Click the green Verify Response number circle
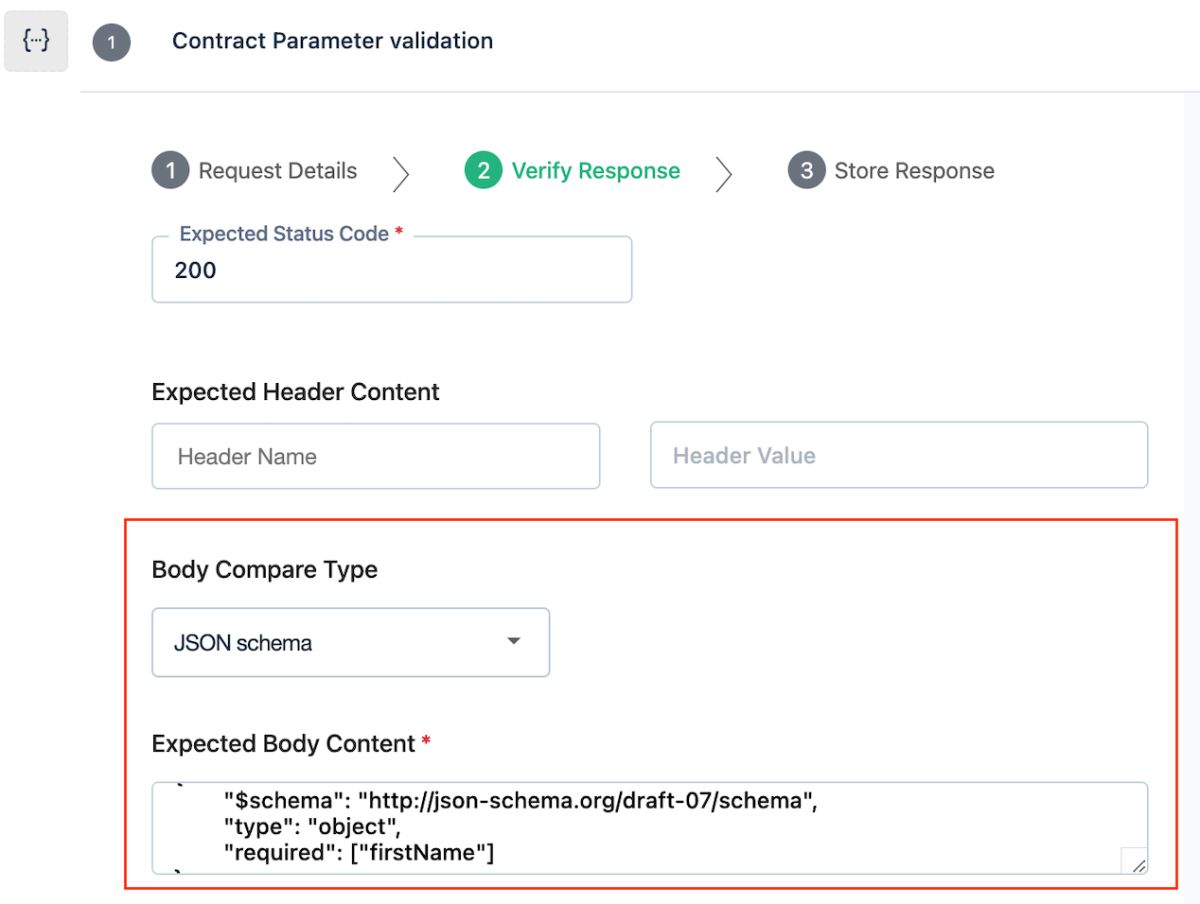 (x=483, y=171)
